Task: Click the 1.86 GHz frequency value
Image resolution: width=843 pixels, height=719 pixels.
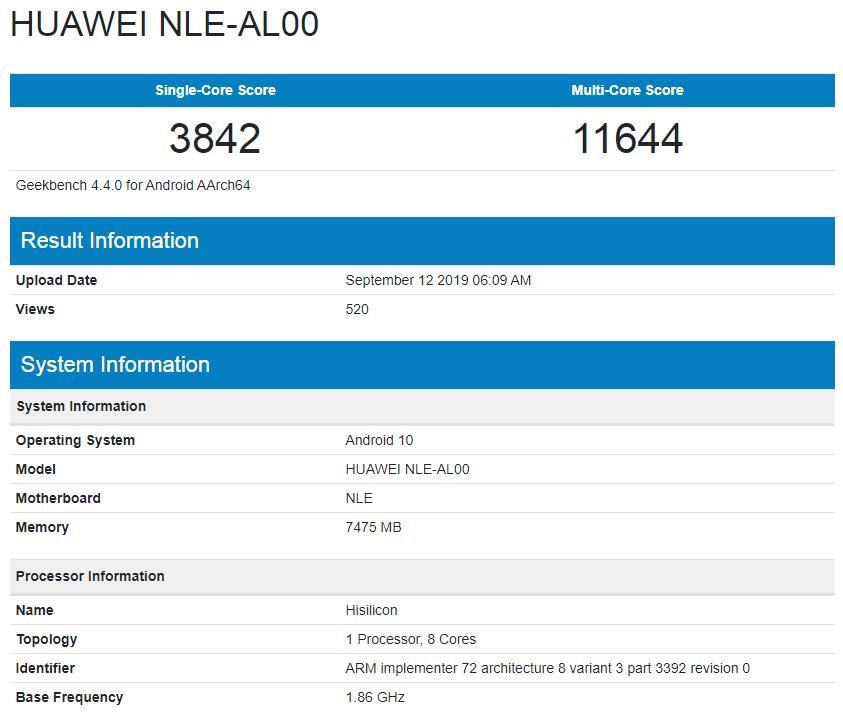Action: coord(375,697)
